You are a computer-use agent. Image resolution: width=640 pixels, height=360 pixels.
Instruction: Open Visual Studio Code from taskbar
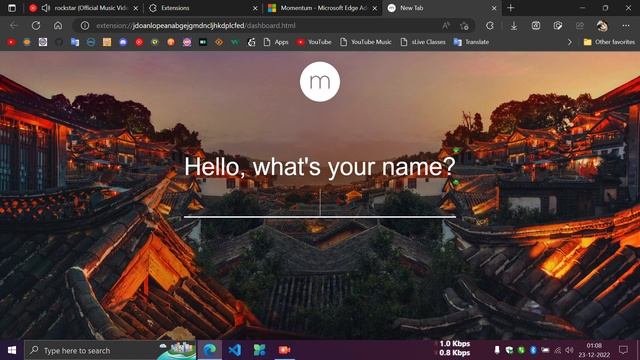[x=235, y=350]
